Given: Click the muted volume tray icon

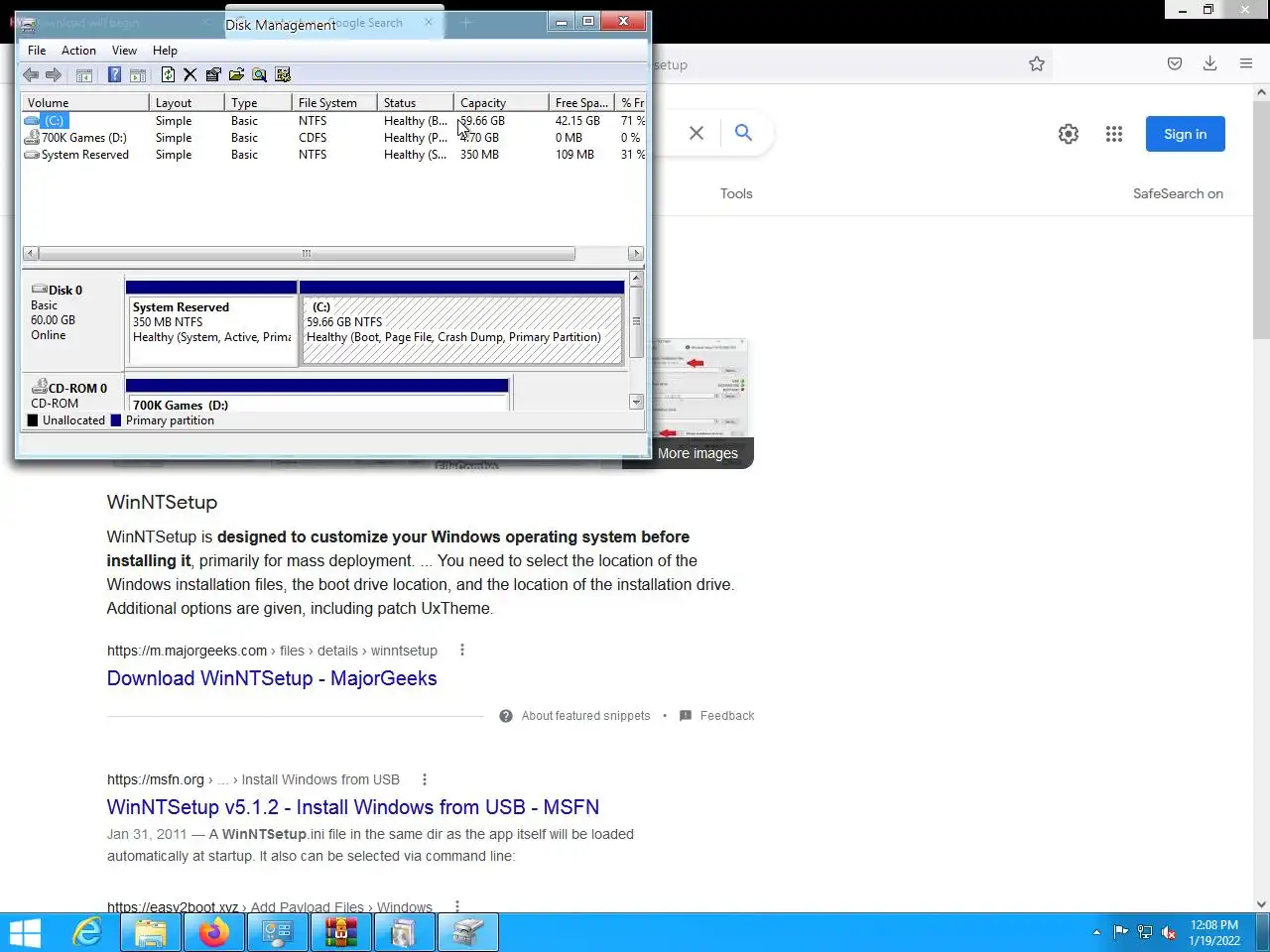Looking at the screenshot, I should click(1169, 932).
